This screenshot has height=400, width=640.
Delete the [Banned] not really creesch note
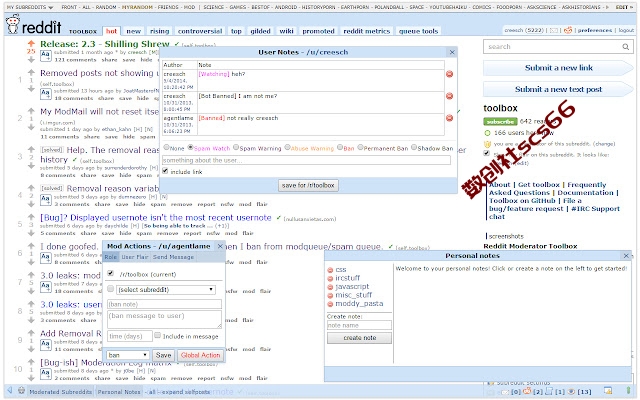click(449, 118)
